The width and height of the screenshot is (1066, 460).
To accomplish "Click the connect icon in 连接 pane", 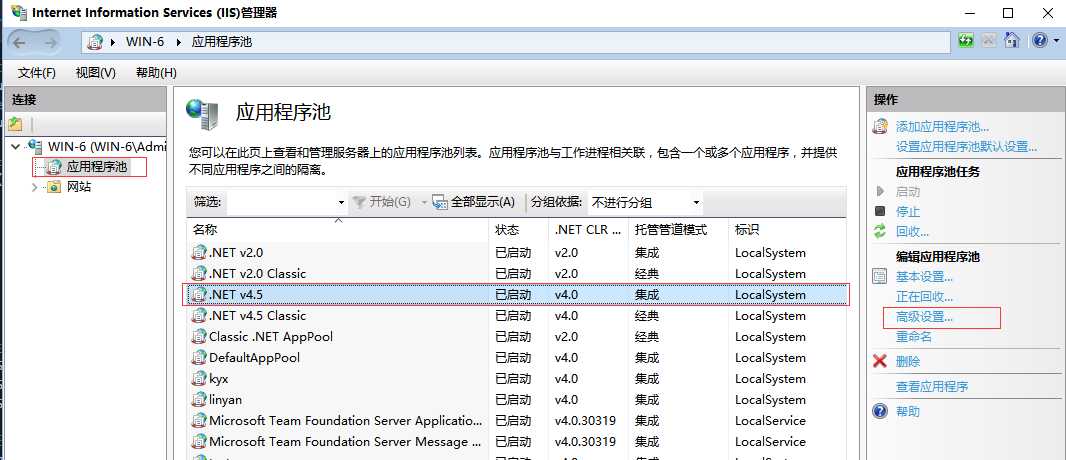I will point(15,124).
